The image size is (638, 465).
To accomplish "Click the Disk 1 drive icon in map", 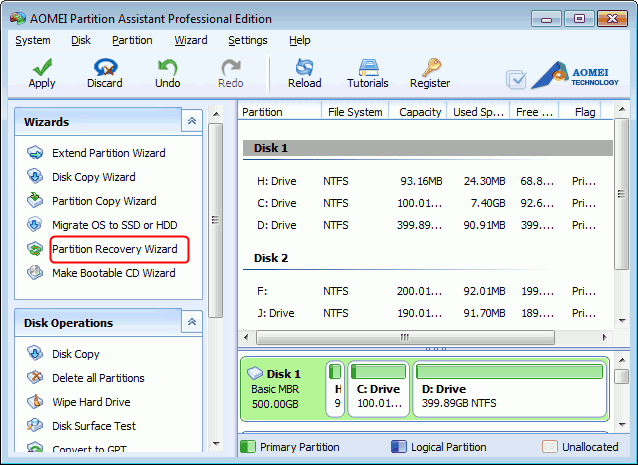I will 255,373.
